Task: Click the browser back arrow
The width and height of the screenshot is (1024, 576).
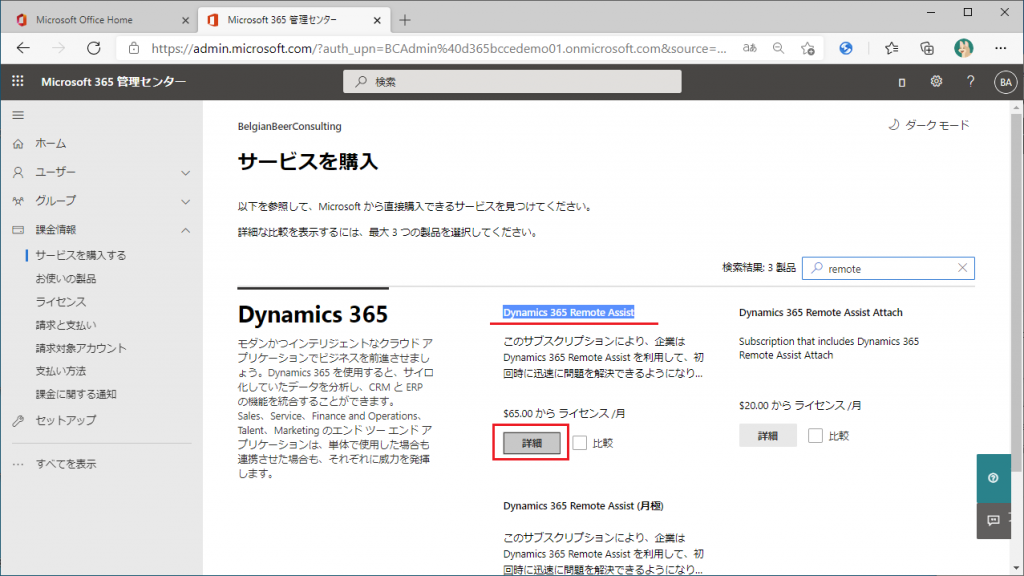Action: 24,48
